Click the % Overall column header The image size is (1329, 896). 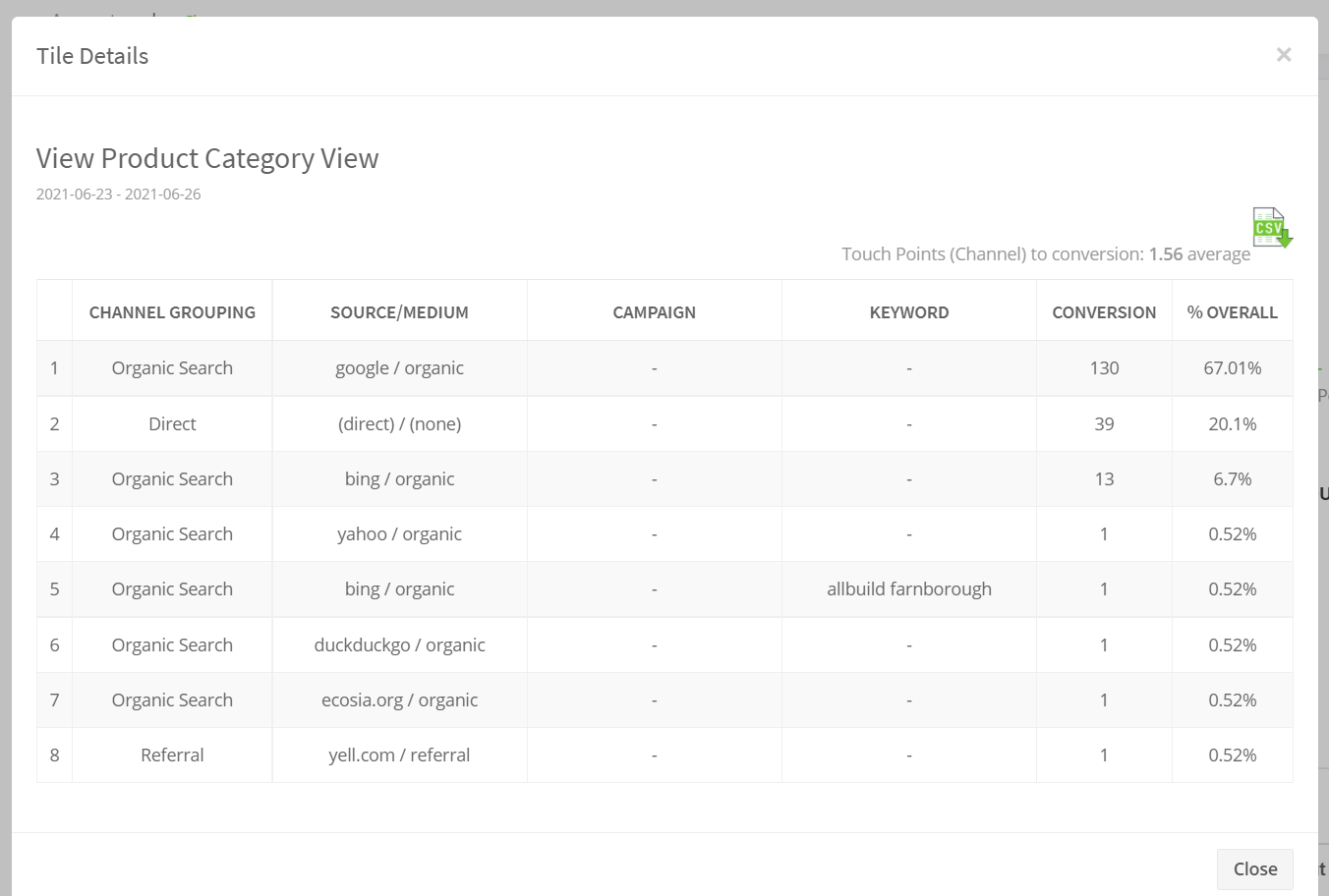pos(1232,312)
